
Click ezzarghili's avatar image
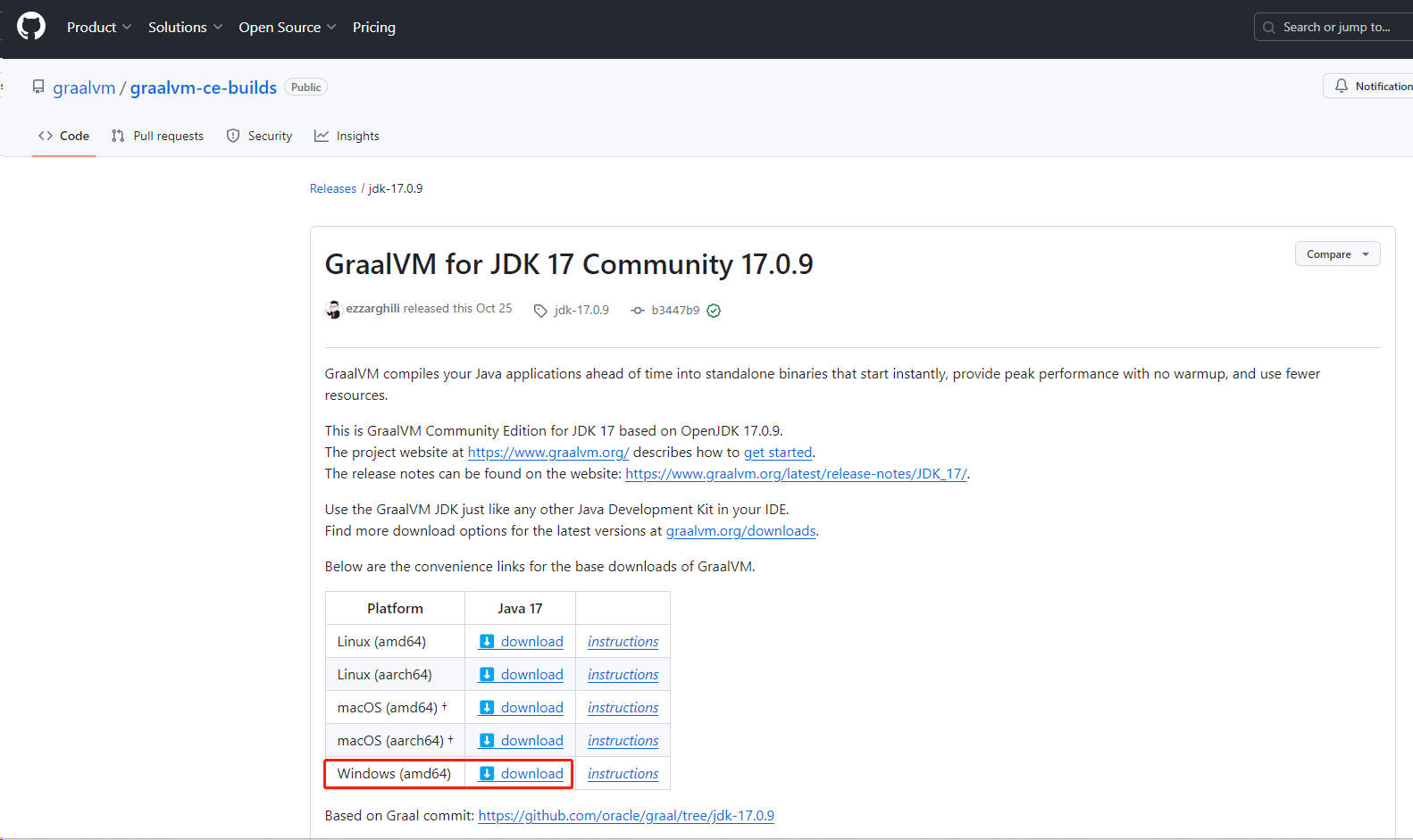click(333, 309)
